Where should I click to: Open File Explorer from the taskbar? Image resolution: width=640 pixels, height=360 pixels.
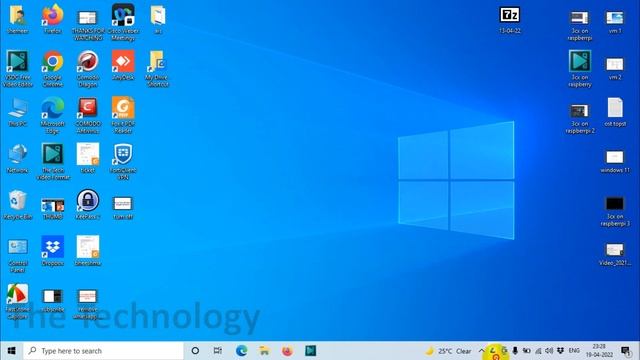coord(264,351)
